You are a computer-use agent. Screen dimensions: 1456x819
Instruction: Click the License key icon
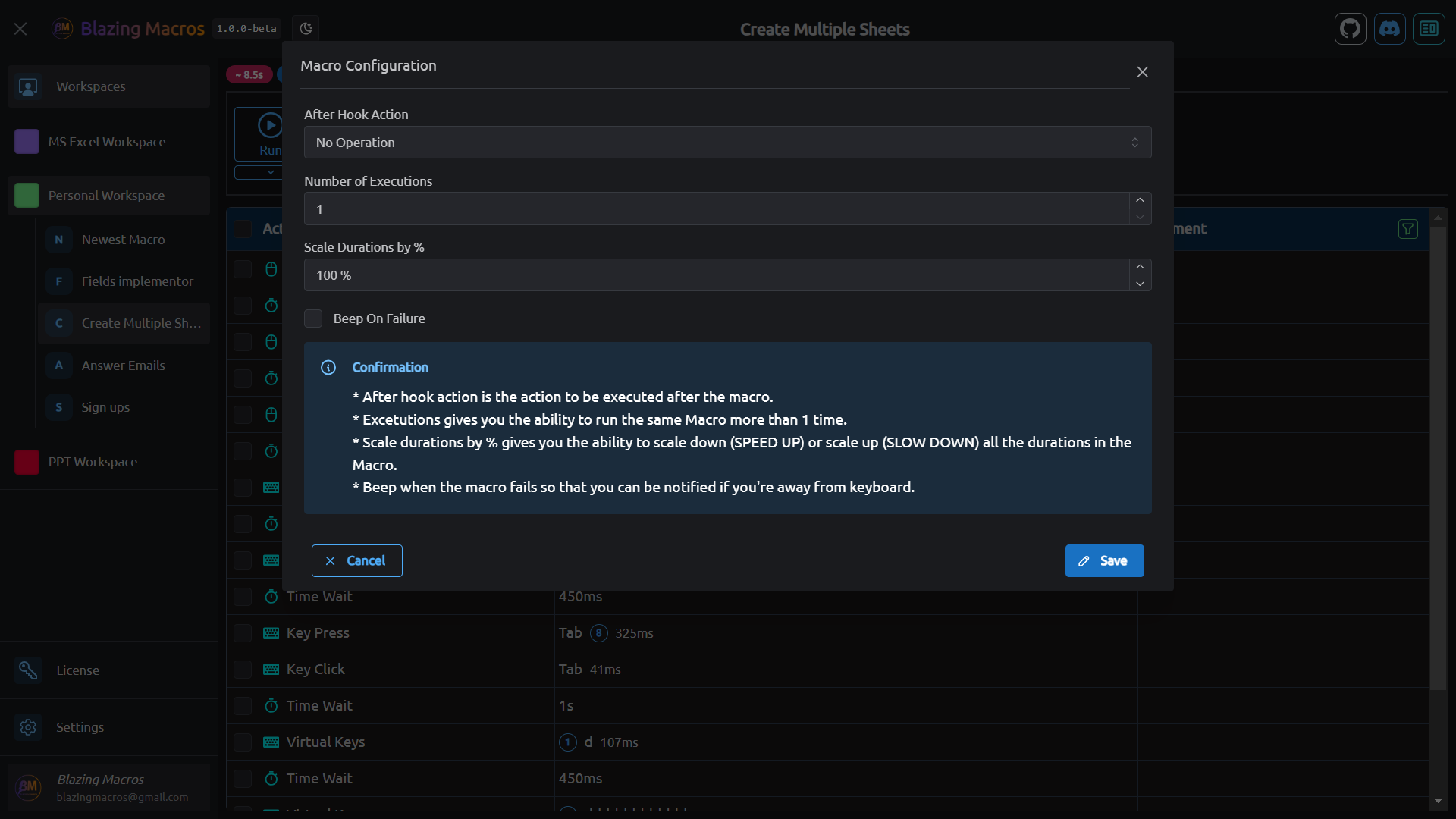28,670
